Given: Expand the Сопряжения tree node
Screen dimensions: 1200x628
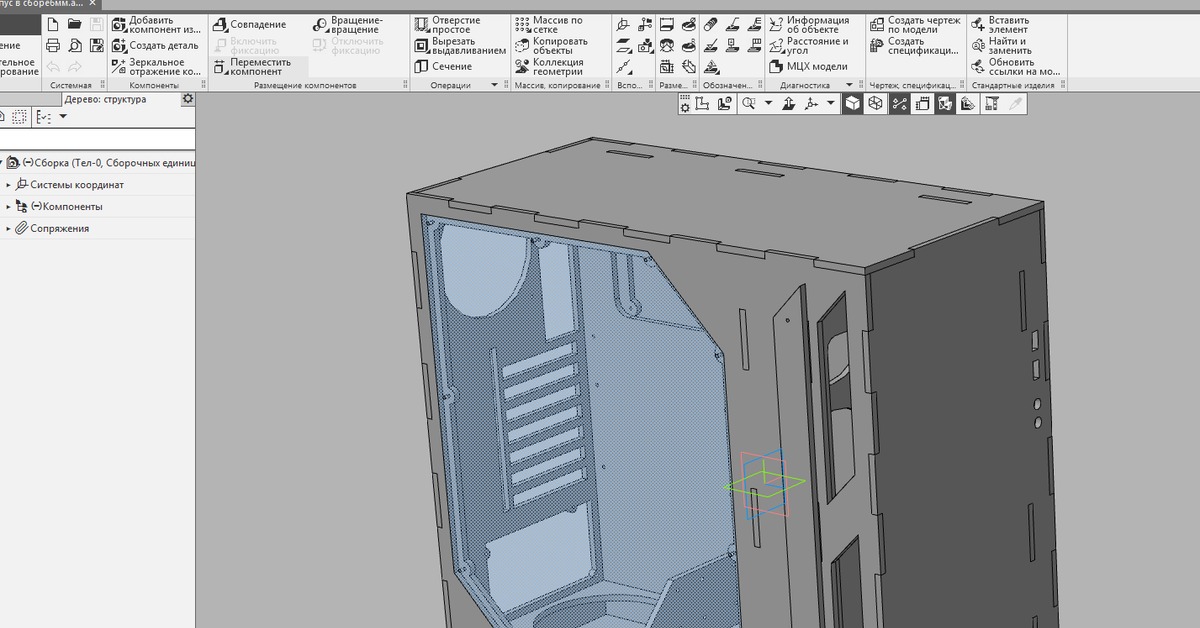Looking at the screenshot, I should pyautogui.click(x=8, y=229).
